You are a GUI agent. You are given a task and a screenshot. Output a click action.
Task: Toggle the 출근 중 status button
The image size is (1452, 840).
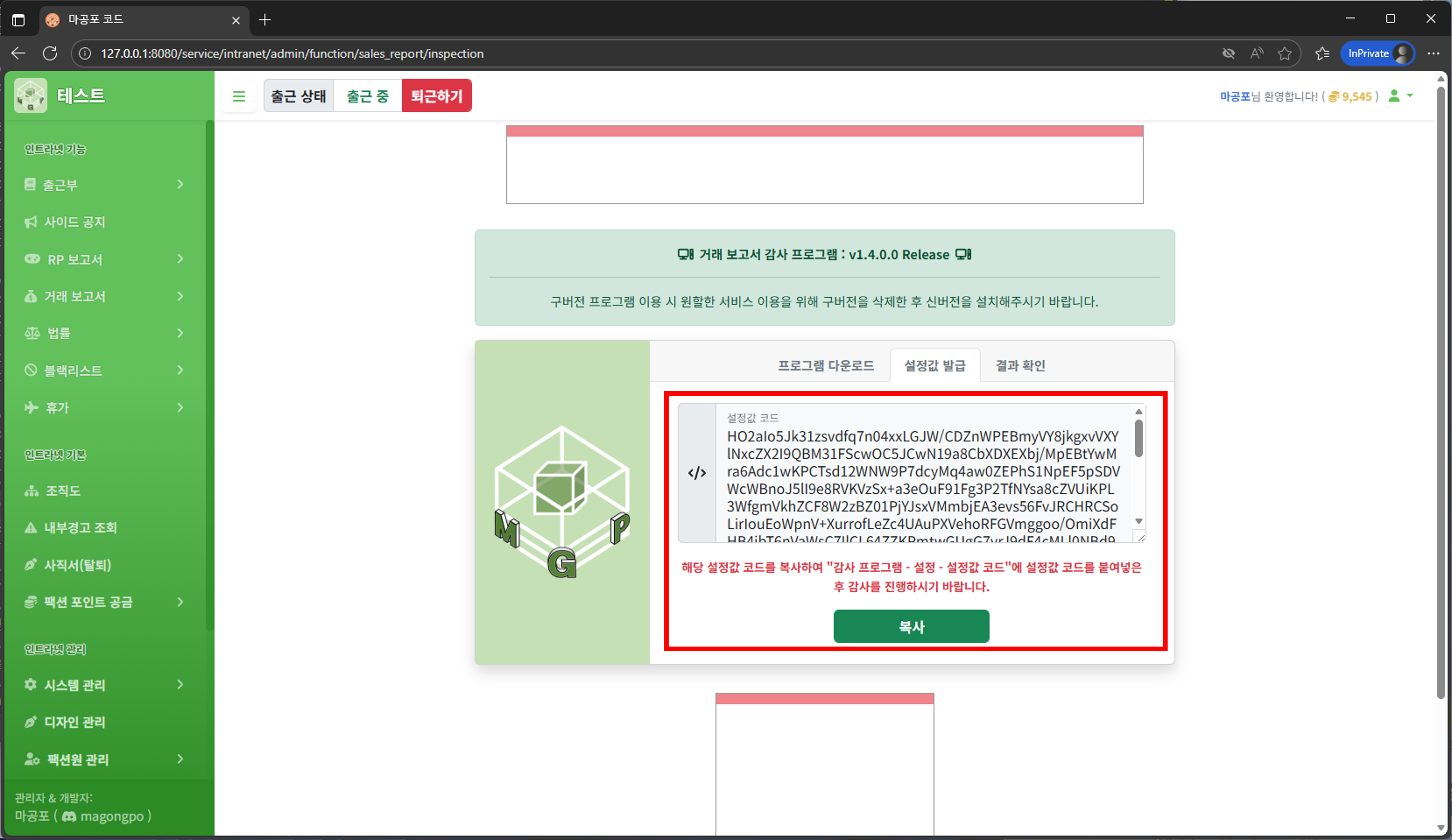(368, 96)
